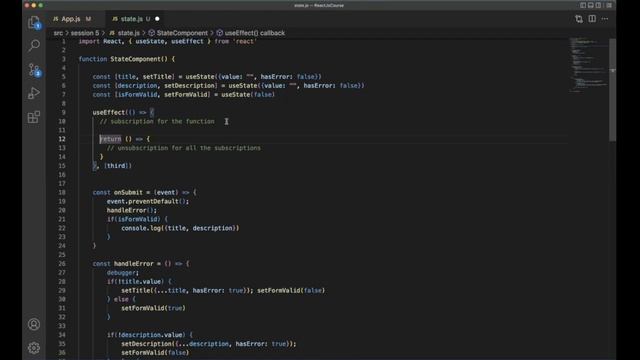Open the src breadcrumb dropdown
Viewport: 640px width, 360px height.
pyautogui.click(x=58, y=33)
